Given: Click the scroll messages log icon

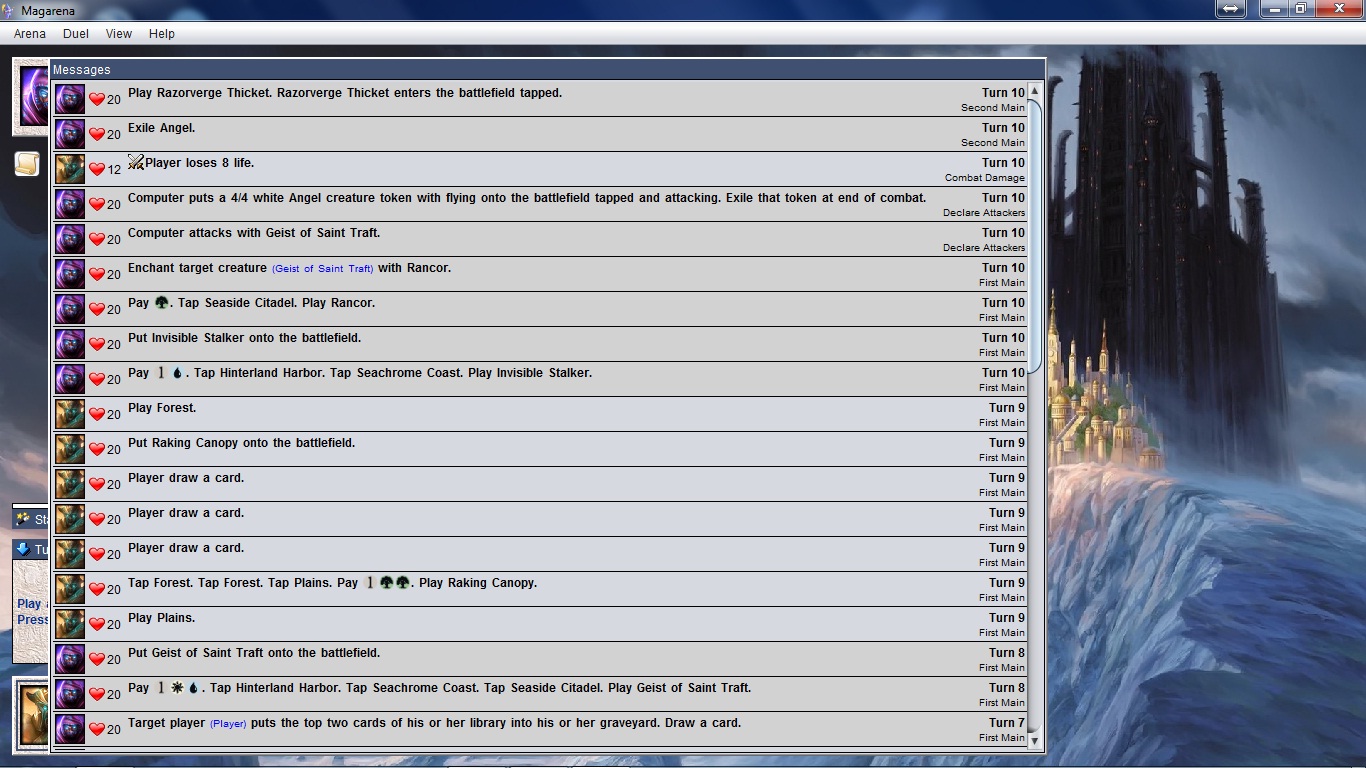Looking at the screenshot, I should pos(26,164).
